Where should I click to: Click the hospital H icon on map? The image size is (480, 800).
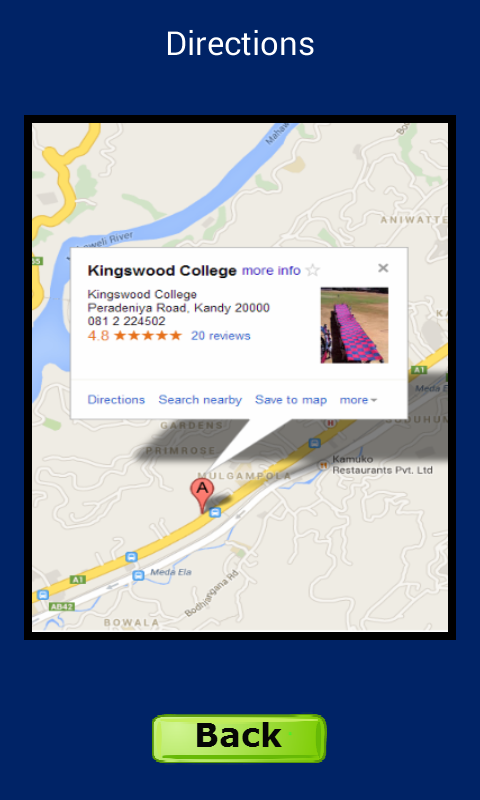tap(331, 423)
